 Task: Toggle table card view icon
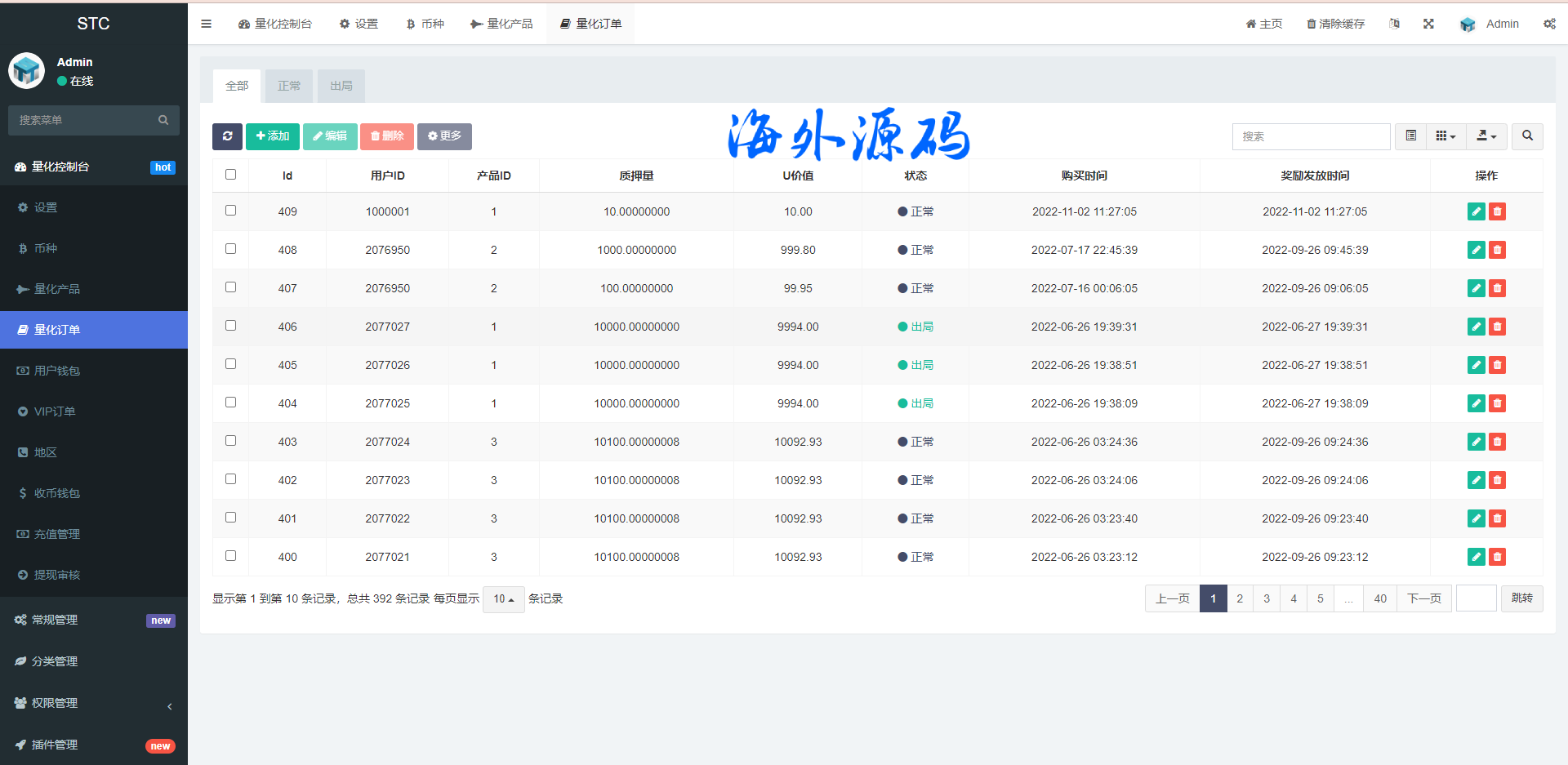click(1410, 136)
